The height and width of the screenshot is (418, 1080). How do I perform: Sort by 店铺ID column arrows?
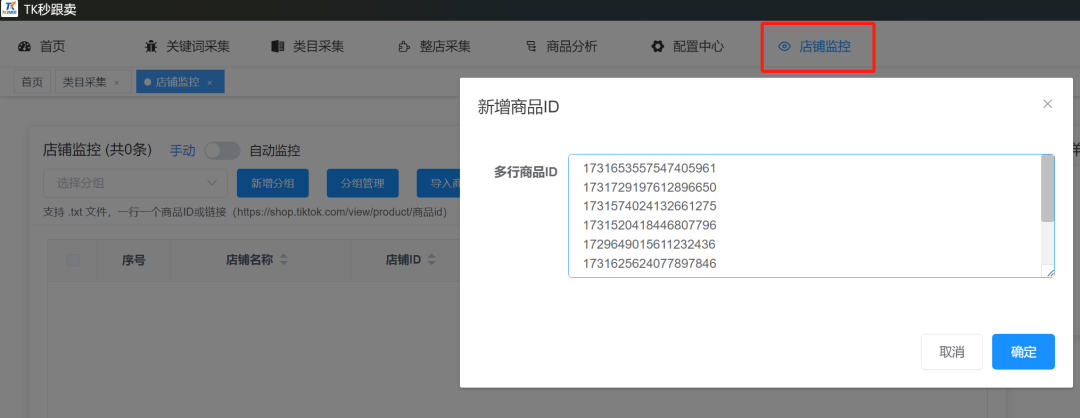pos(429,260)
